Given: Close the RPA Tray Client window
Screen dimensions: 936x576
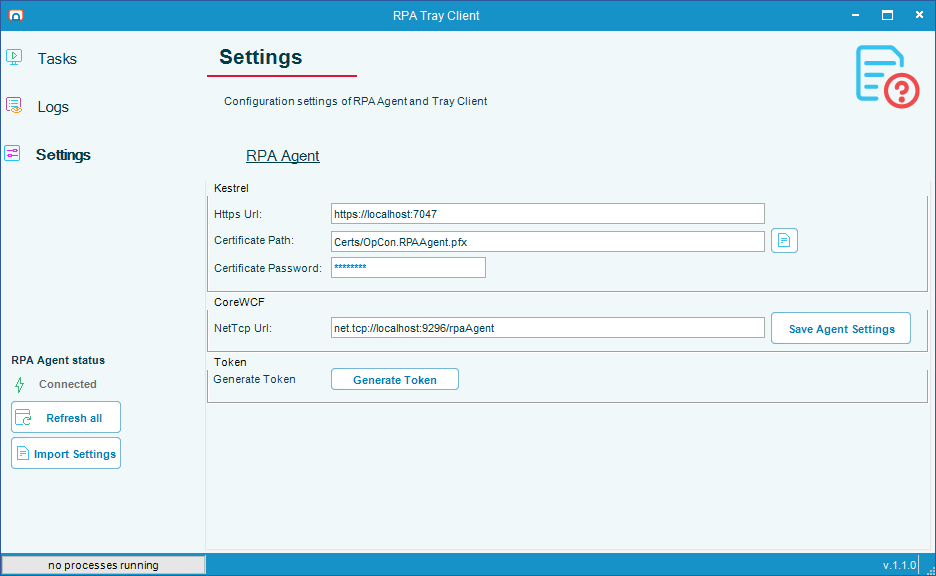Looking at the screenshot, I should point(919,15).
